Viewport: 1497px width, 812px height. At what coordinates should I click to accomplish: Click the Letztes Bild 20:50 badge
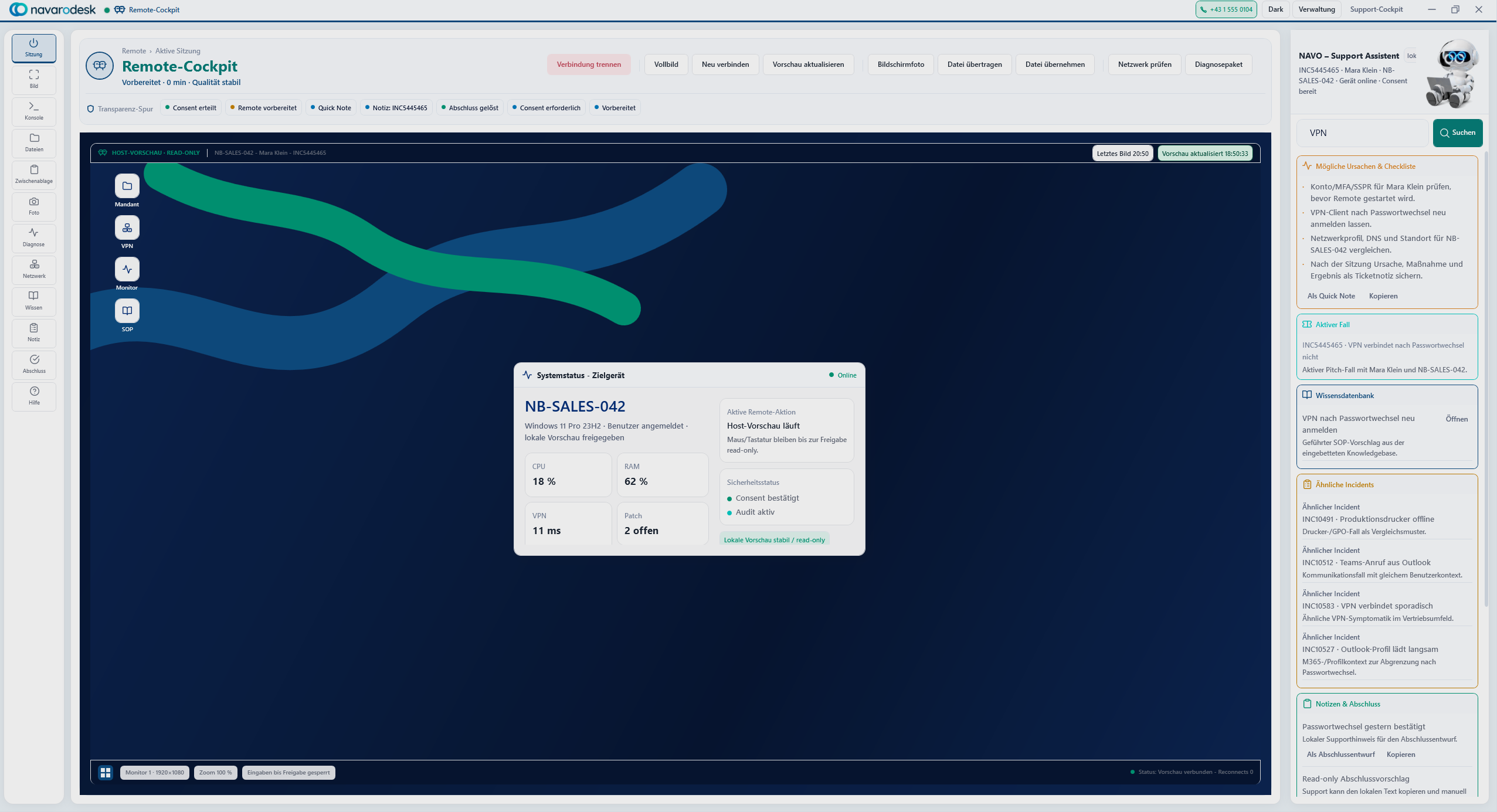(1122, 154)
